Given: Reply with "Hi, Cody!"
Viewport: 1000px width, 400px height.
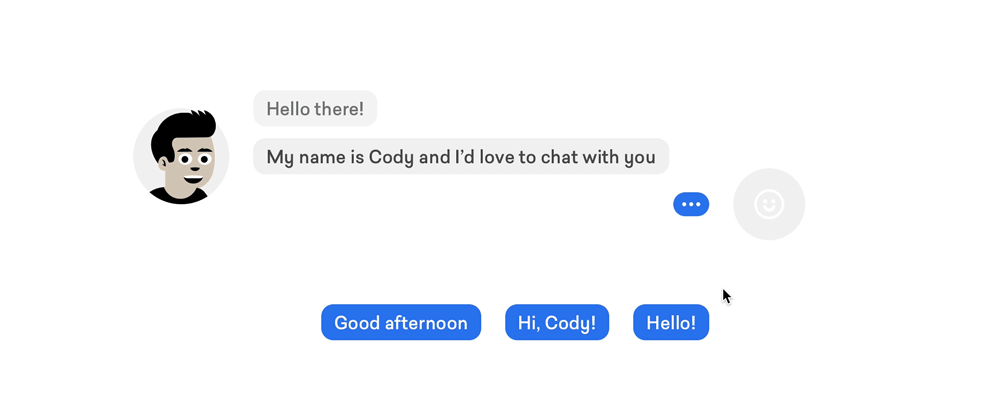Looking at the screenshot, I should click(557, 322).
